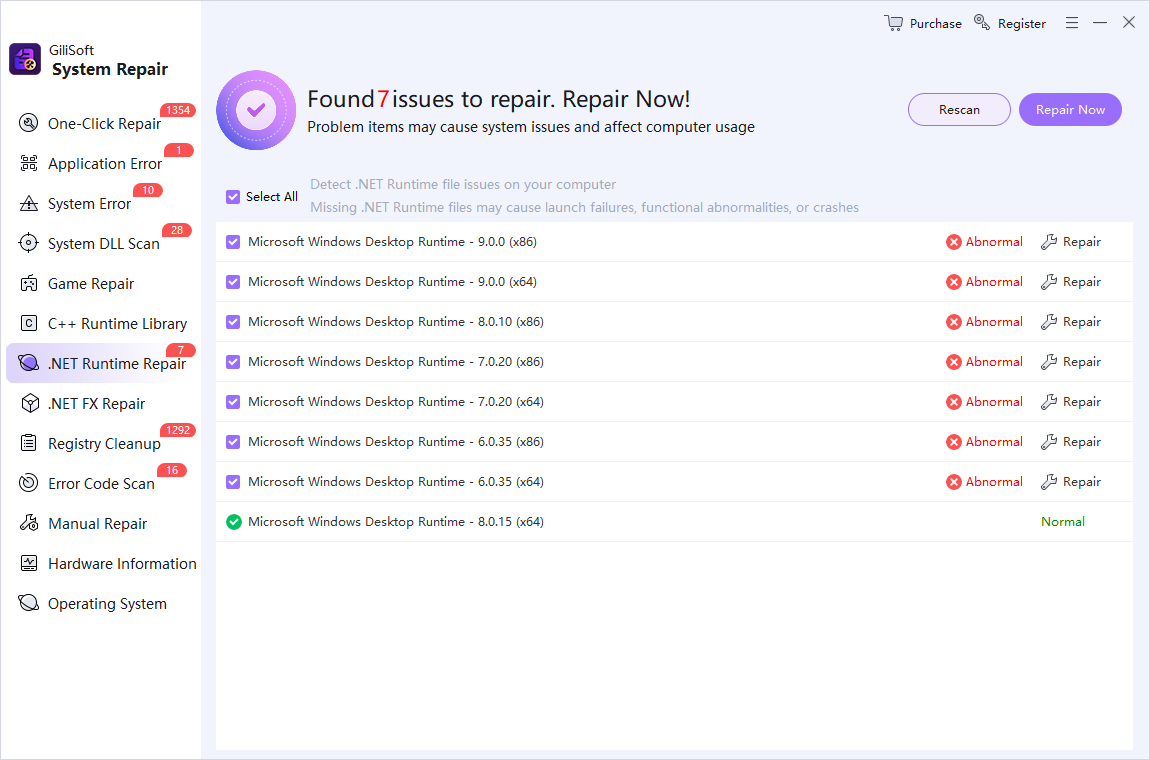
Task: Click the System DLL Scan target icon
Action: point(29,243)
